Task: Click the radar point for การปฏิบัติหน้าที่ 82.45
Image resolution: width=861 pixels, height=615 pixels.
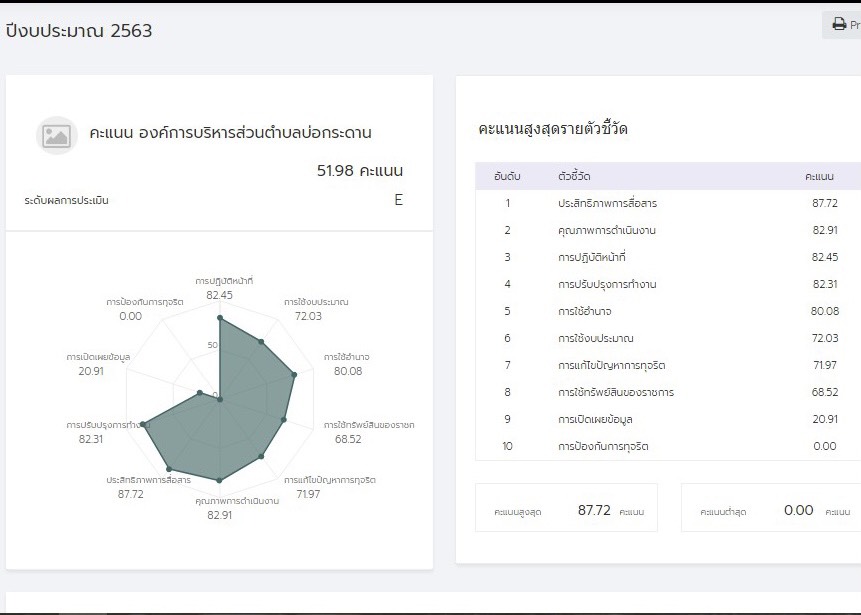Action: coord(220,318)
